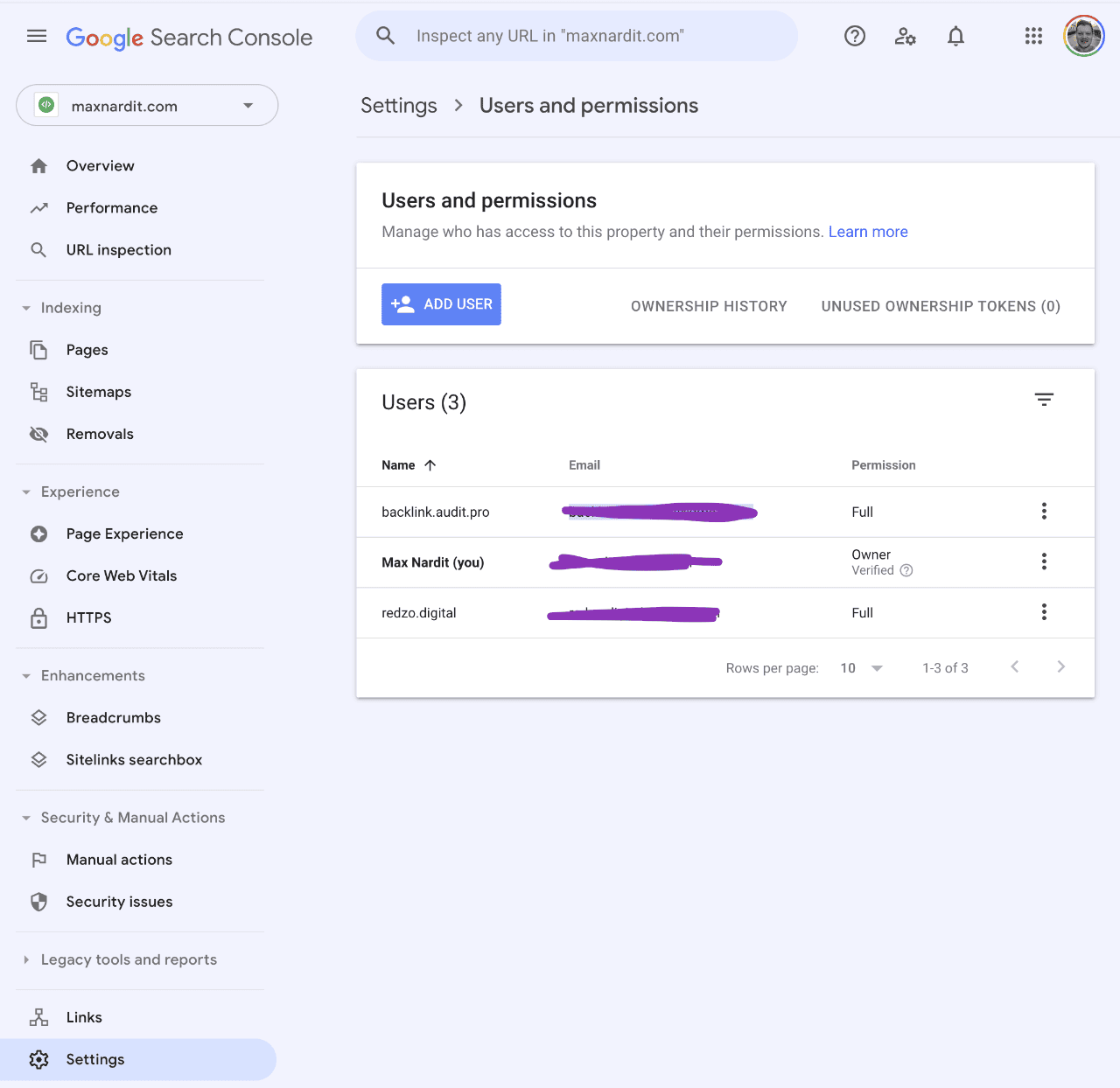Click the Owner permission label
The image size is (1120, 1088).
point(871,554)
